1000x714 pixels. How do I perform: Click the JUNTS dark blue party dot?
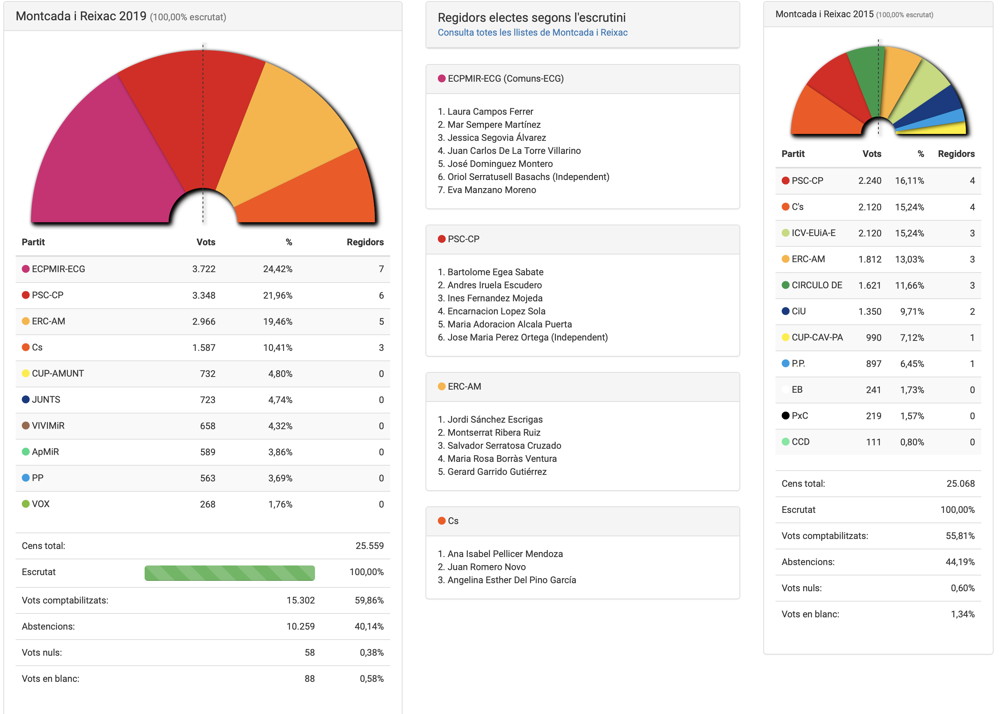(26, 400)
